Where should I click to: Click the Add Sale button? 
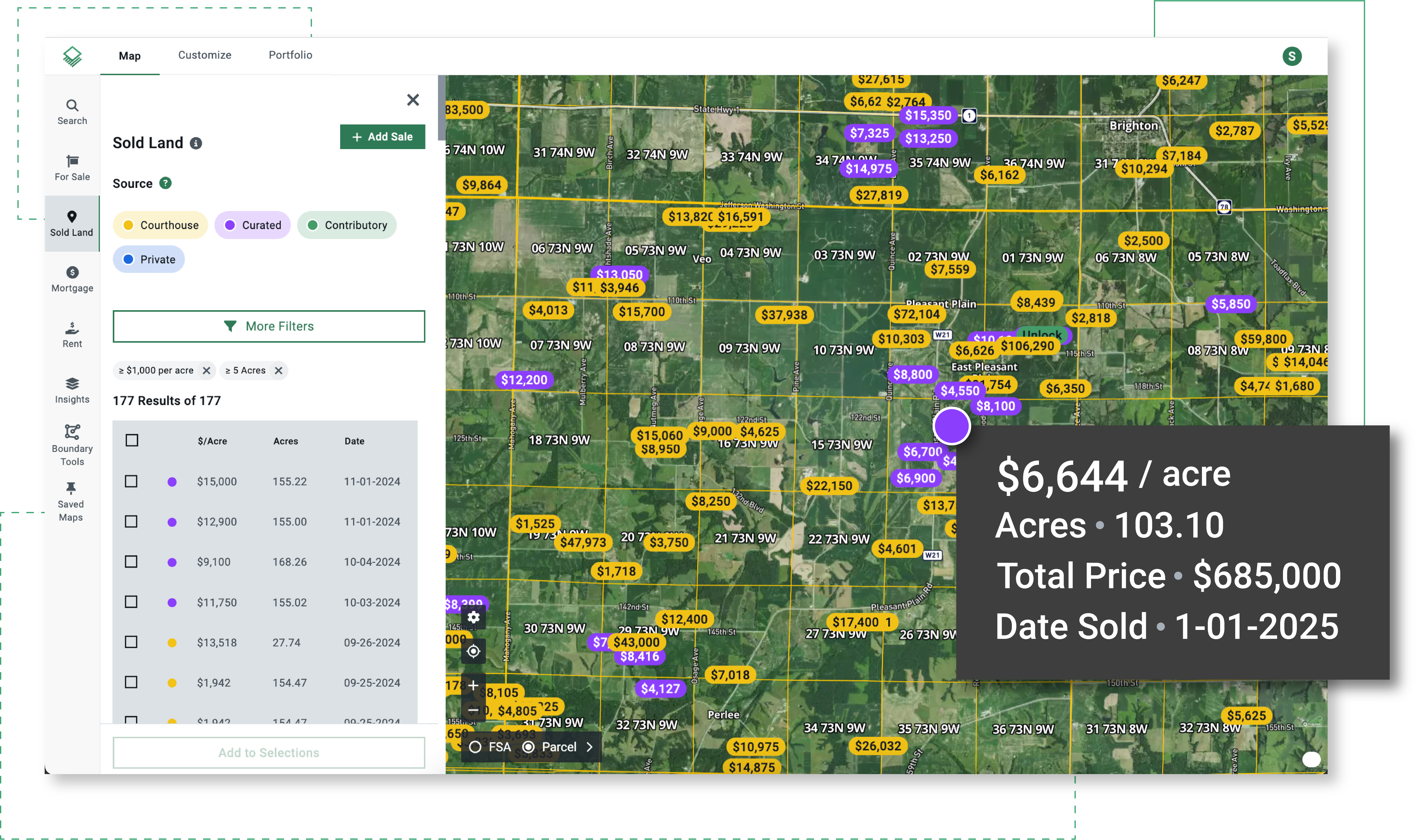[383, 137]
